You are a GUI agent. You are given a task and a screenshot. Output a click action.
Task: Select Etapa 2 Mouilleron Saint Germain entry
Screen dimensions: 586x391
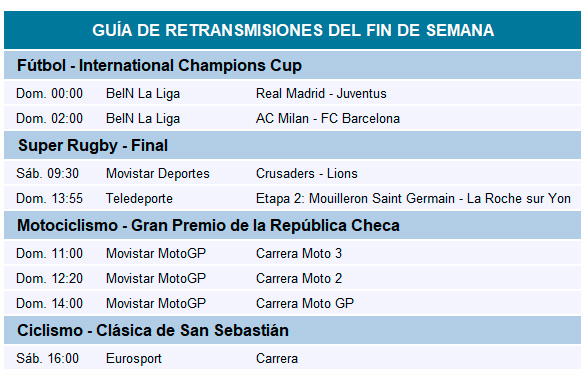(x=413, y=198)
